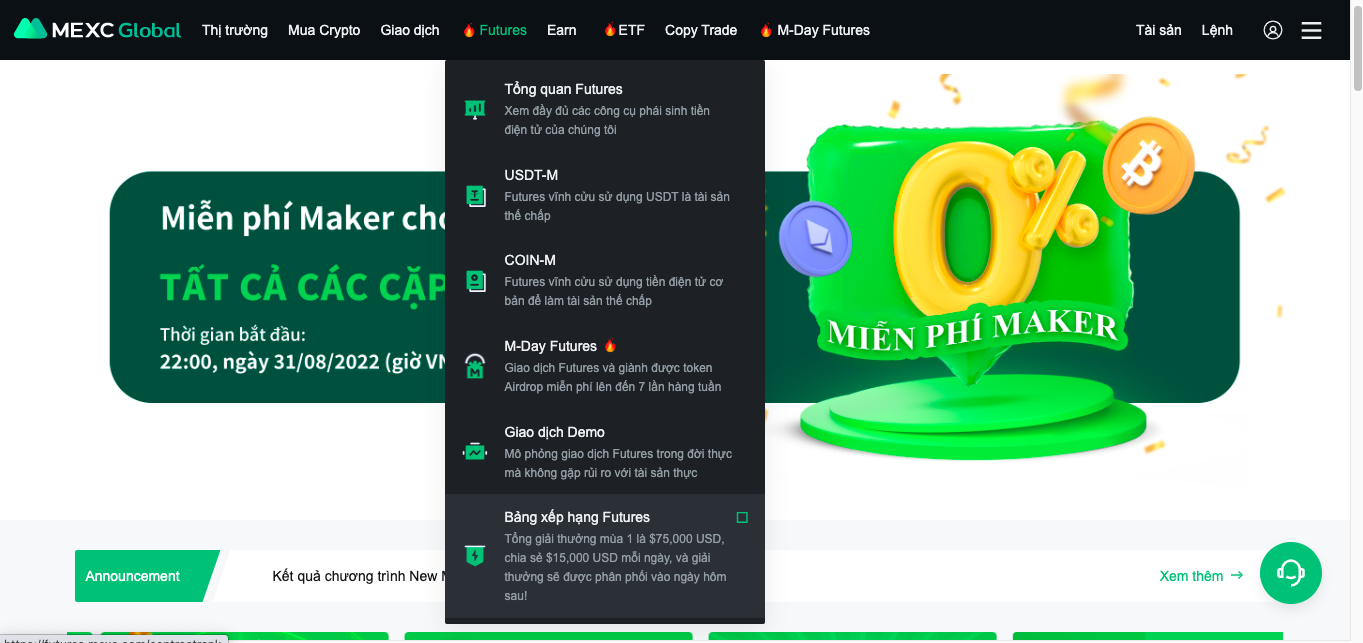The image size is (1363, 643).
Task: Click the COIN-M icon in dropdown
Action: 475,282
